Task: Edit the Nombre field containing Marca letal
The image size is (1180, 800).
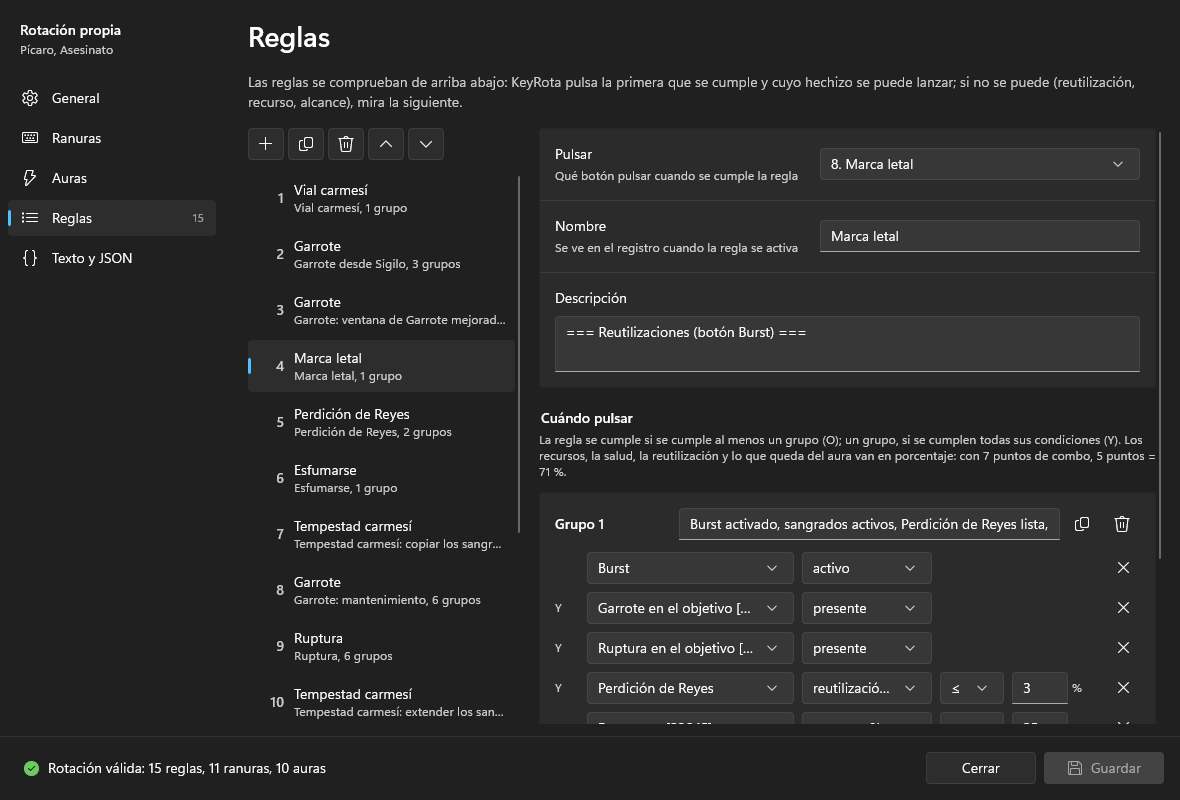Action: 979,236
